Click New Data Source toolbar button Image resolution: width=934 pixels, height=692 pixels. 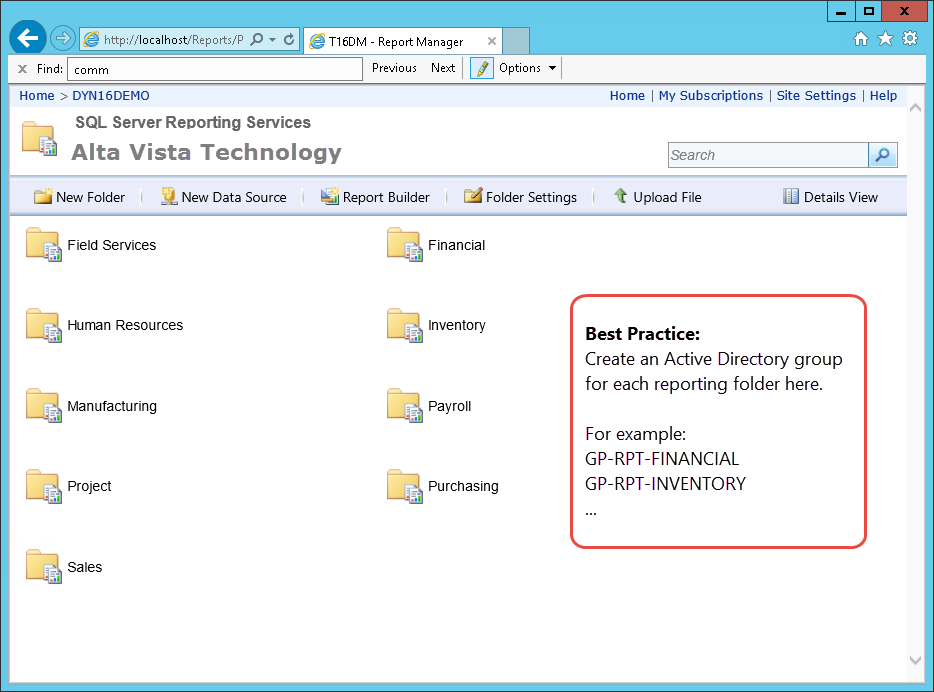point(224,197)
